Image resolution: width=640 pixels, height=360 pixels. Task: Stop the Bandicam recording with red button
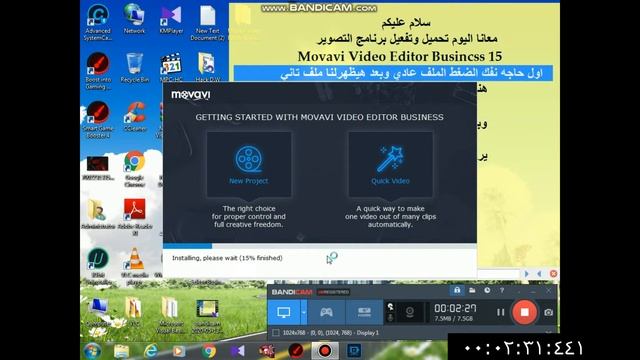[524, 312]
